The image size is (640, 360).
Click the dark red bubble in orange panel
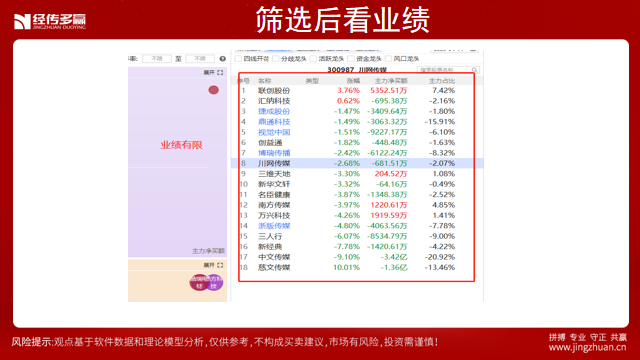(198, 282)
